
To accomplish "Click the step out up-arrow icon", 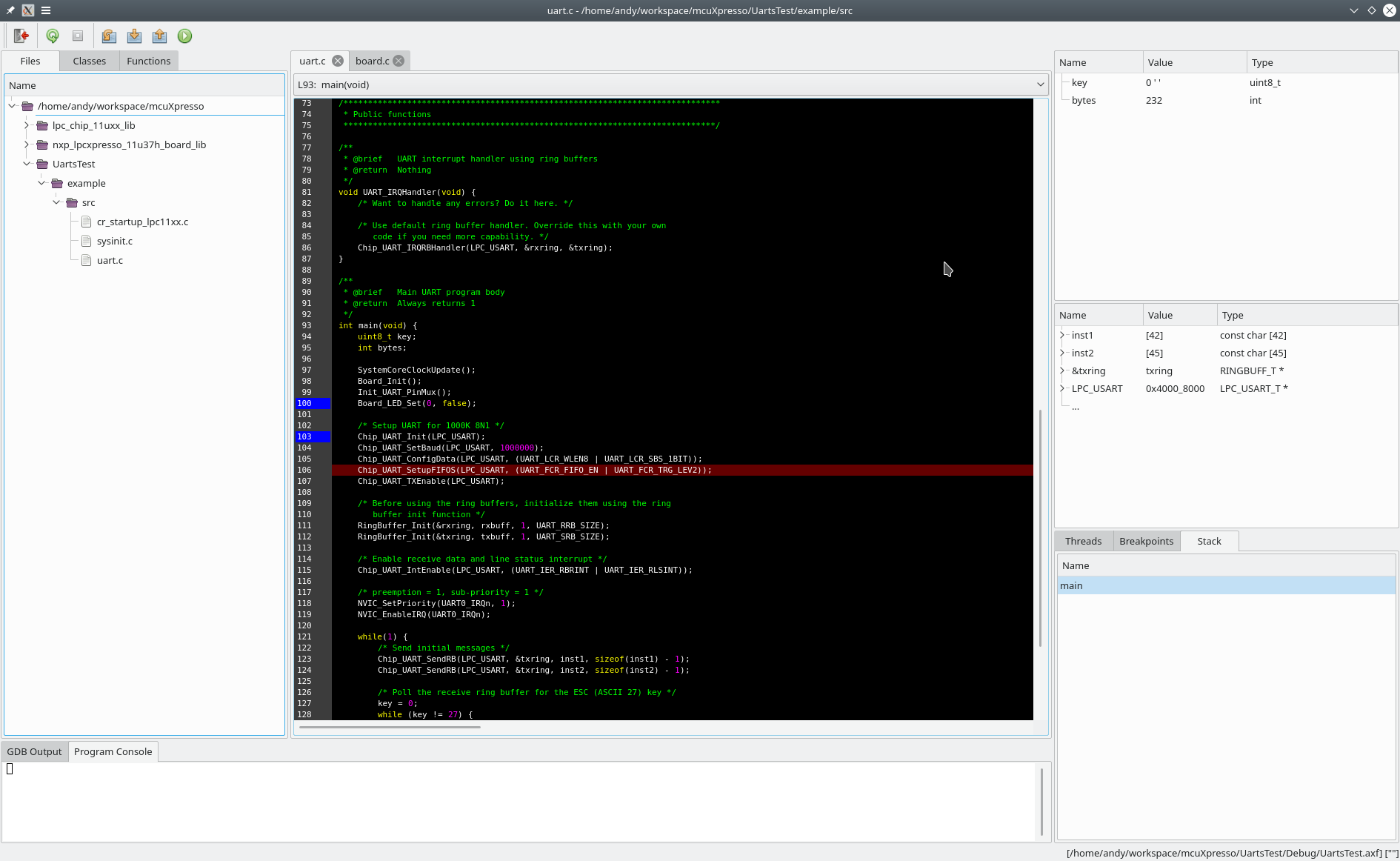I will pos(159,36).
